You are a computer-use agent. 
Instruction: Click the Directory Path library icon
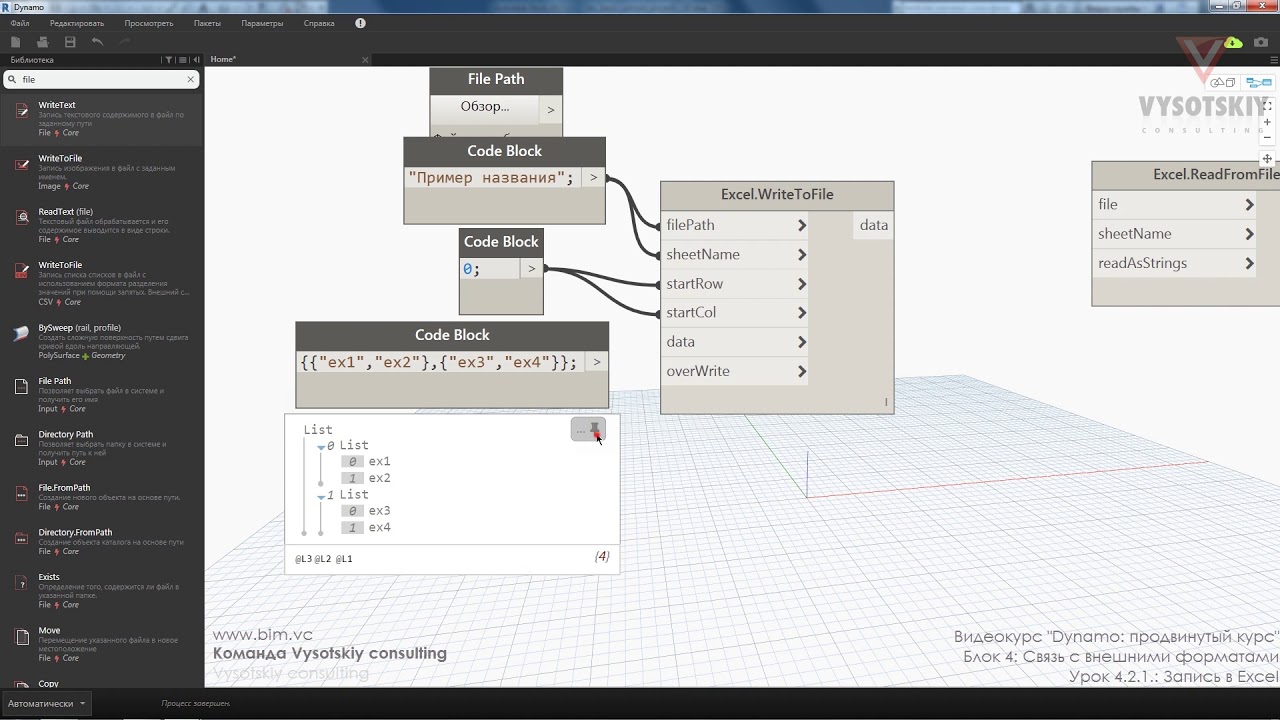pyautogui.click(x=21, y=440)
